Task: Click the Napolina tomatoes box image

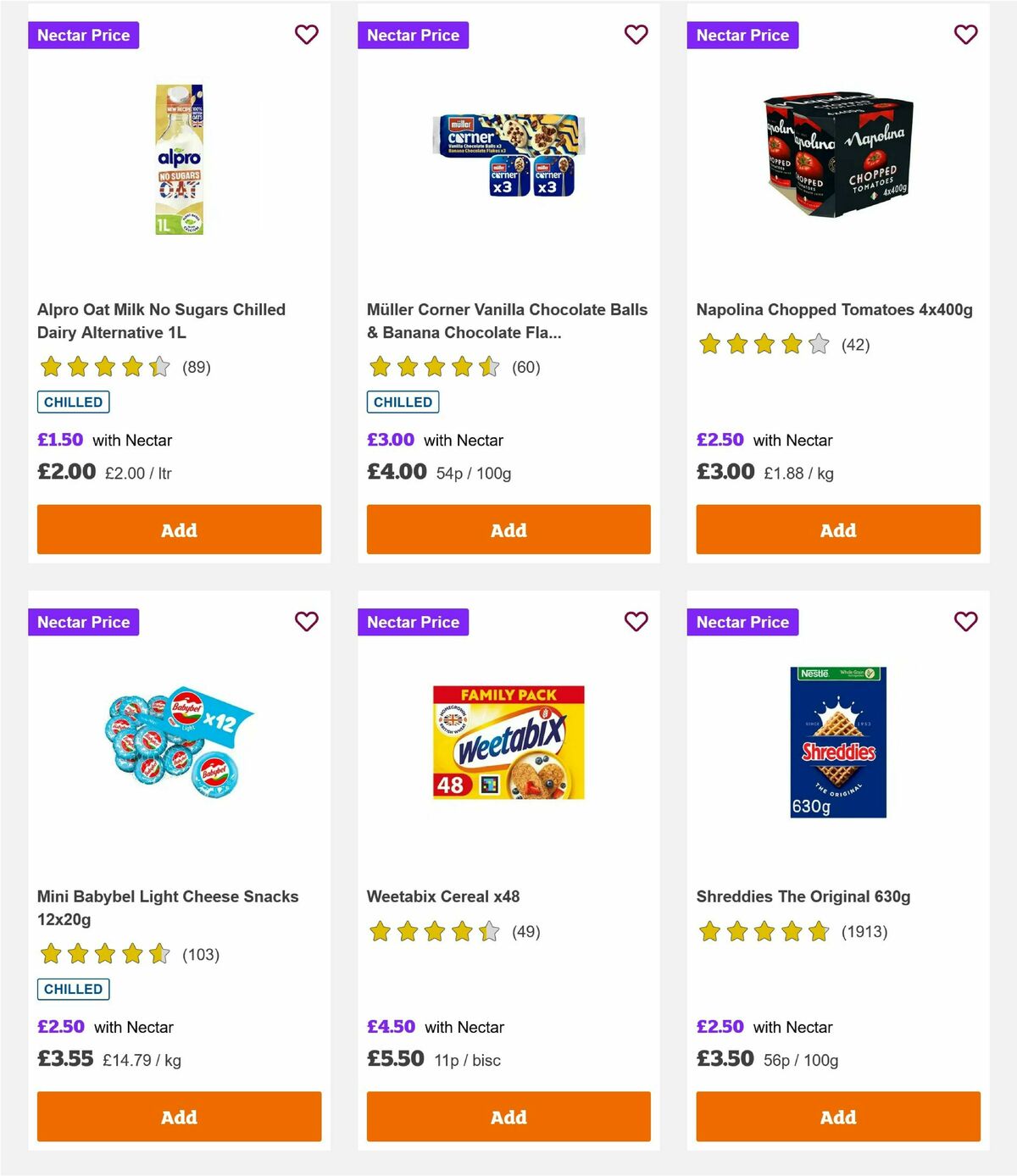Action: 837,155
